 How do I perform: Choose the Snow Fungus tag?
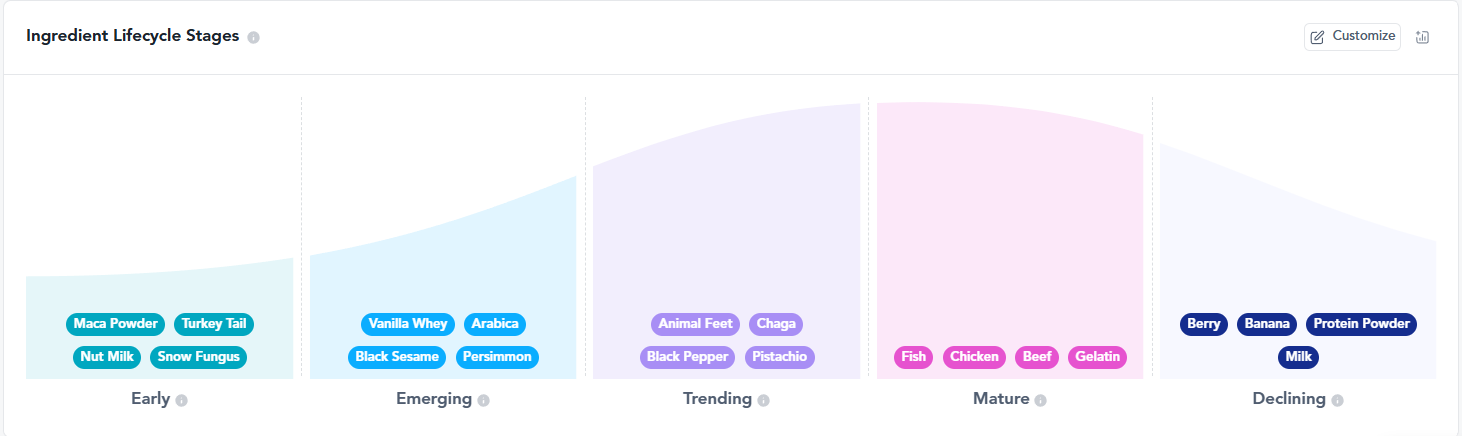tap(198, 357)
